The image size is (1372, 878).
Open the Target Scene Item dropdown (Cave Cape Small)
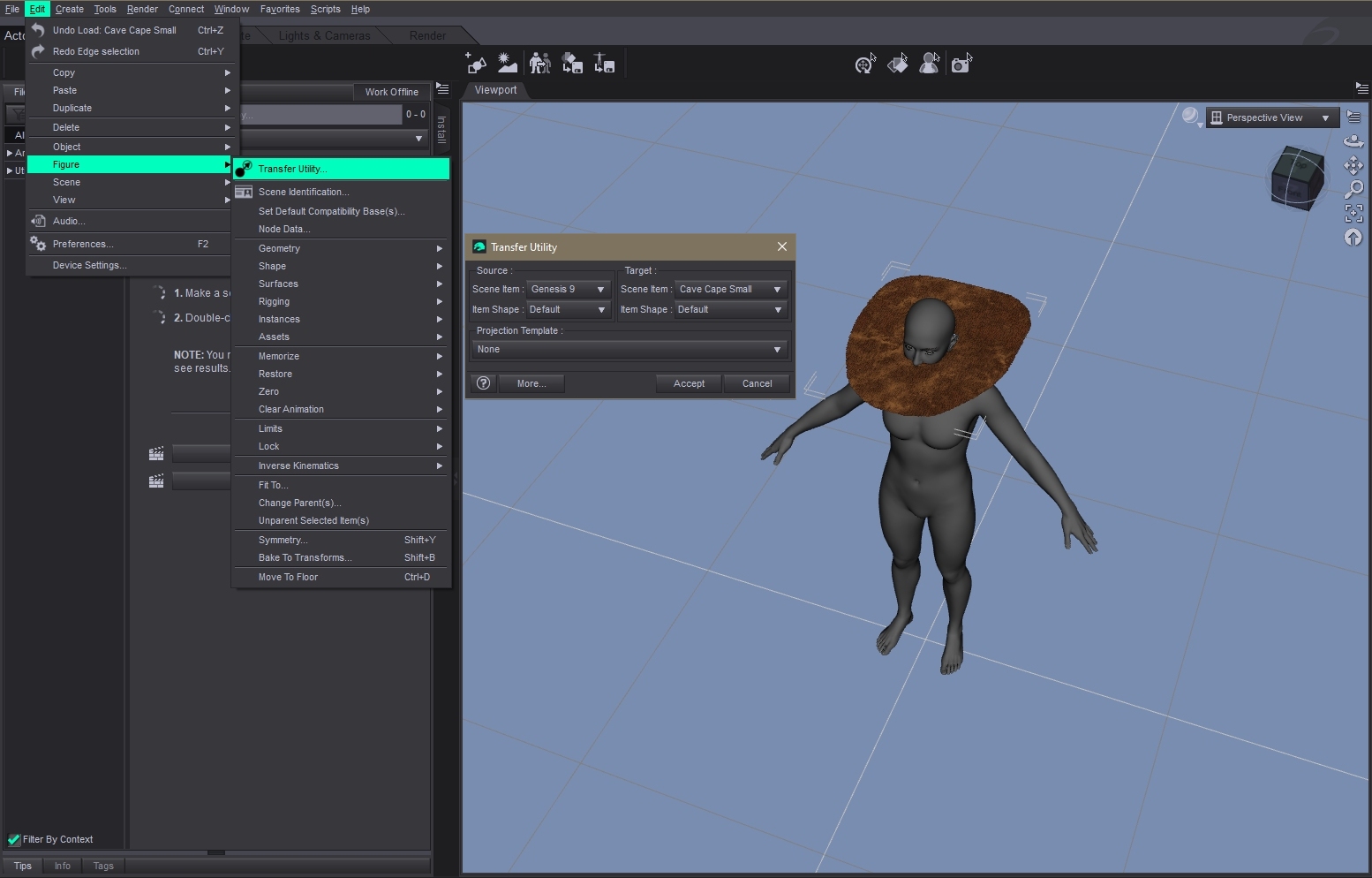coord(729,289)
